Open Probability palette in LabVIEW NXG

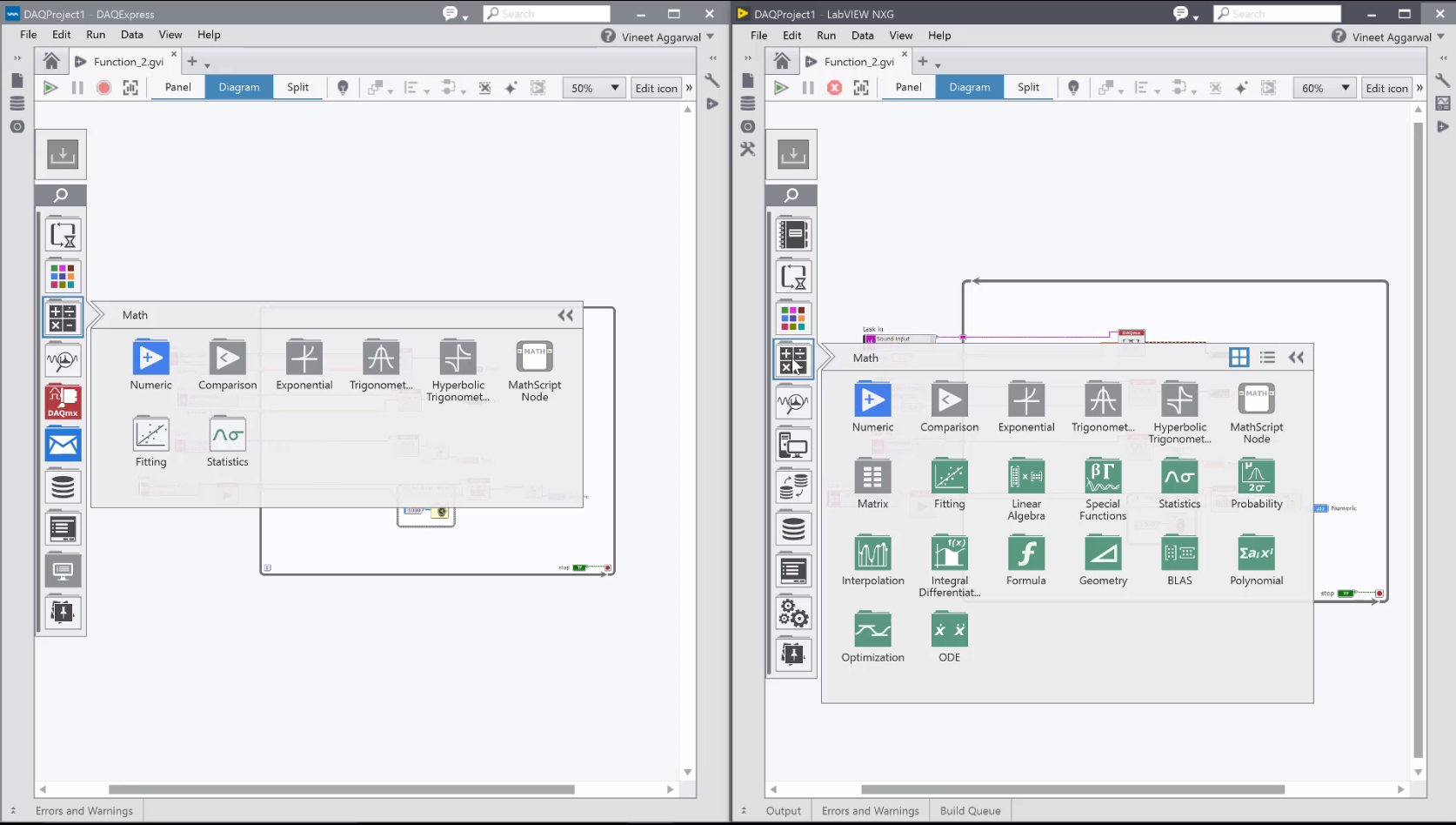(1256, 483)
